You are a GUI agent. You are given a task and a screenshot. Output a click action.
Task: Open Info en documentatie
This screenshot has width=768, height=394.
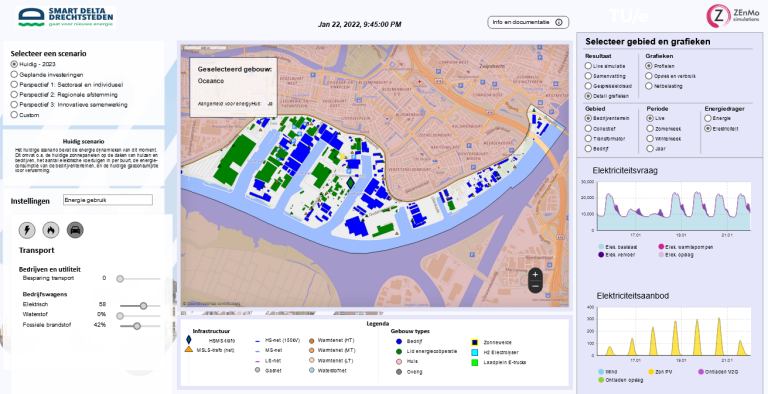click(528, 23)
